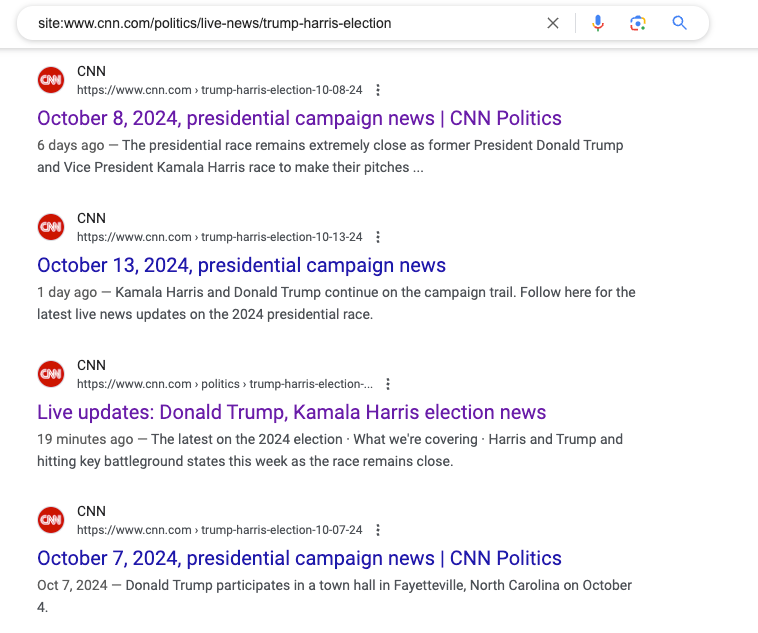
Task: Open October 7, 2024 presidential campaign news
Action: [299, 559]
